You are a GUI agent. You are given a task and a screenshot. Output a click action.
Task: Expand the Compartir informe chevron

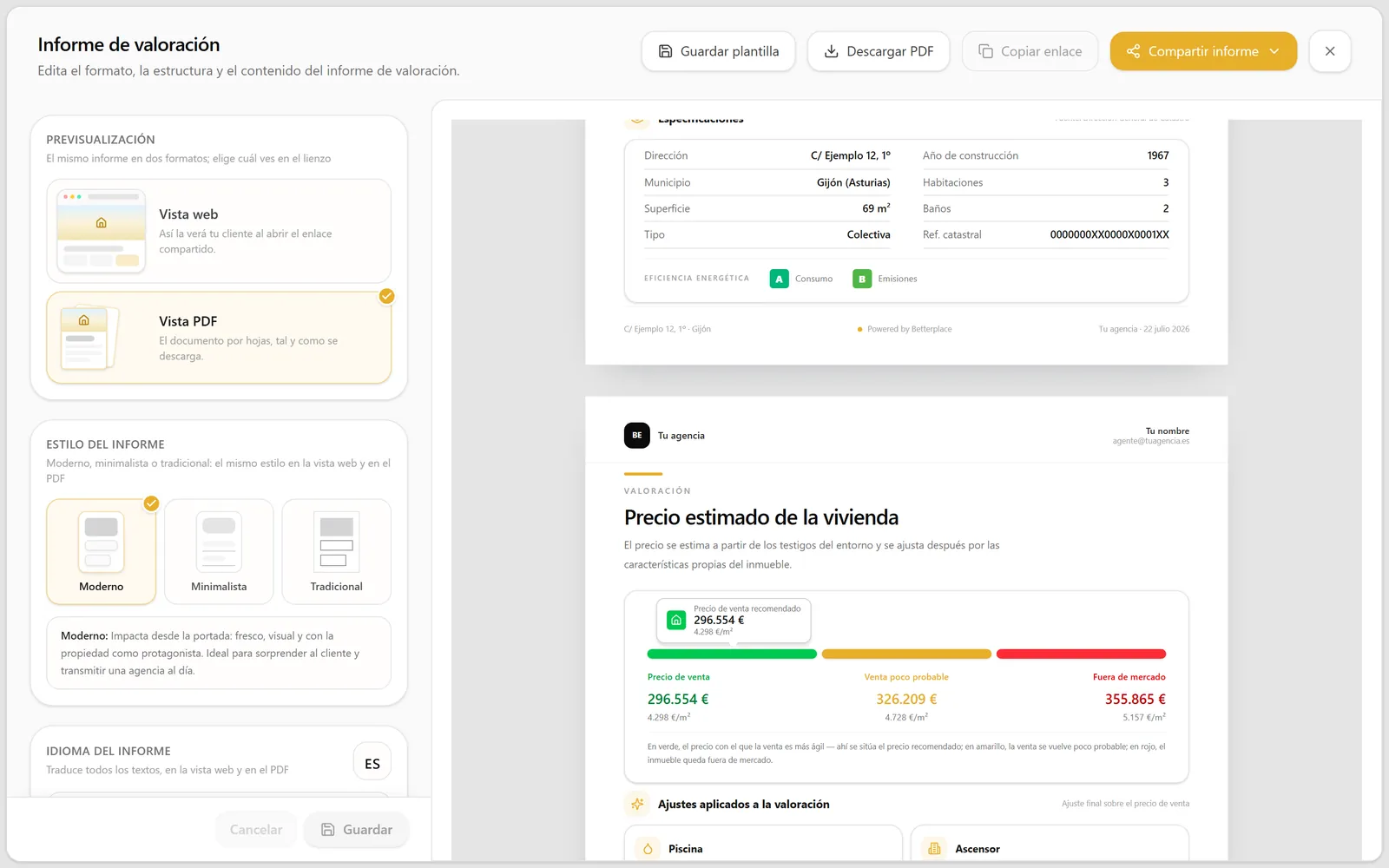pyautogui.click(x=1274, y=51)
